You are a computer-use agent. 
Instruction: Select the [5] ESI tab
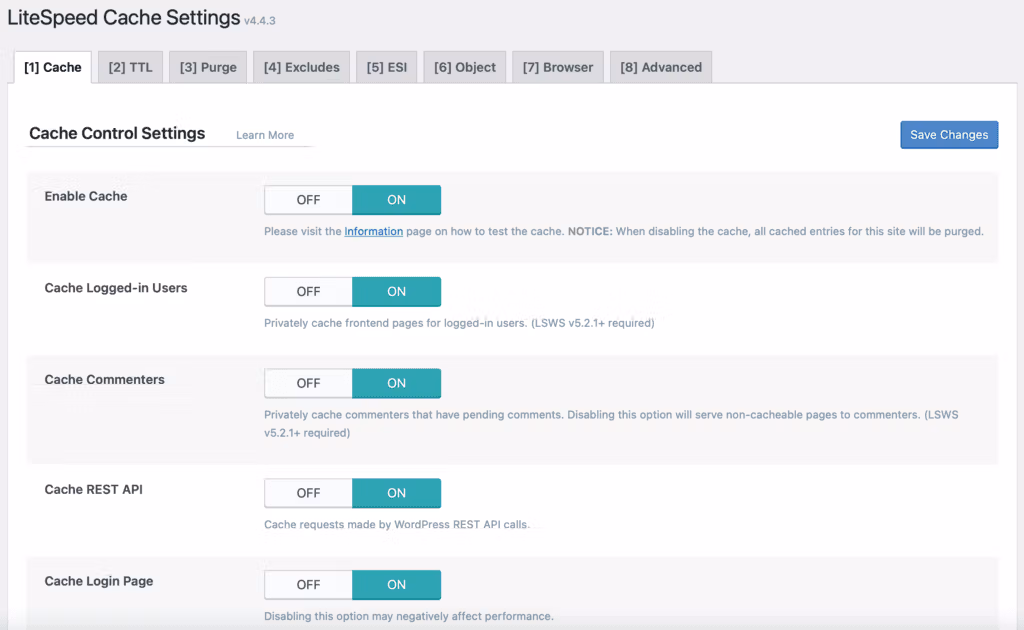click(387, 67)
